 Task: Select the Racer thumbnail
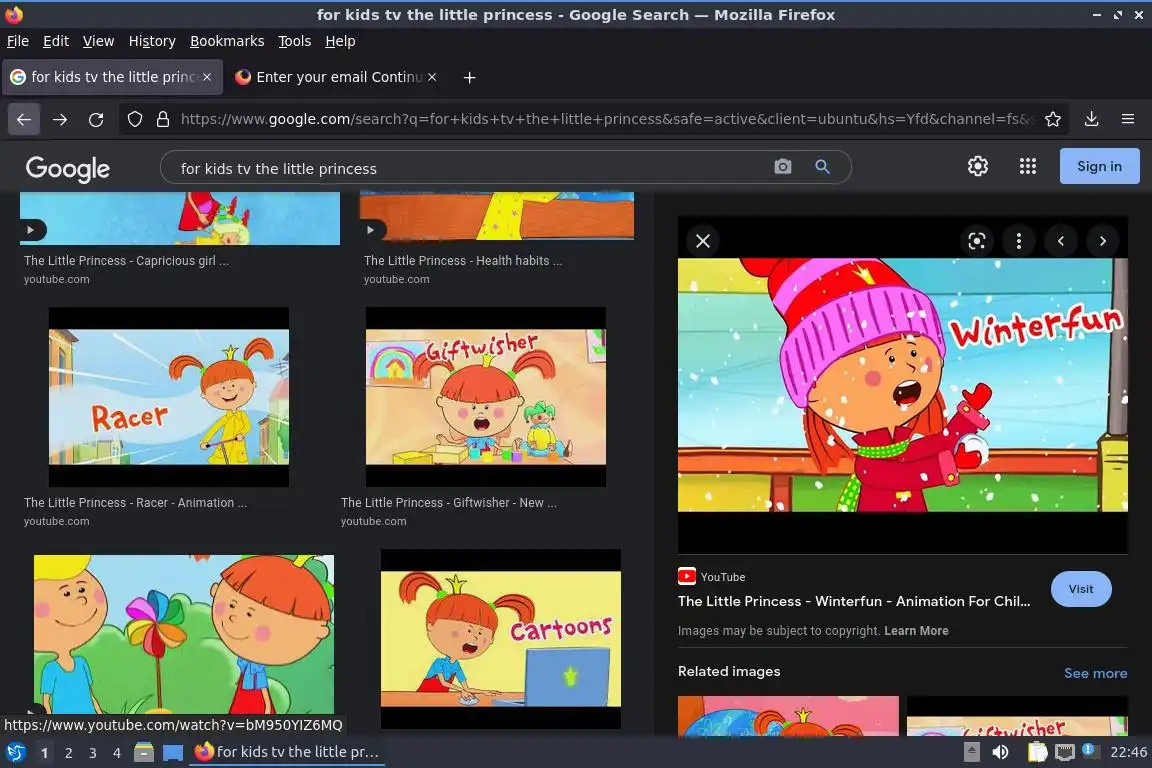[x=168, y=397]
